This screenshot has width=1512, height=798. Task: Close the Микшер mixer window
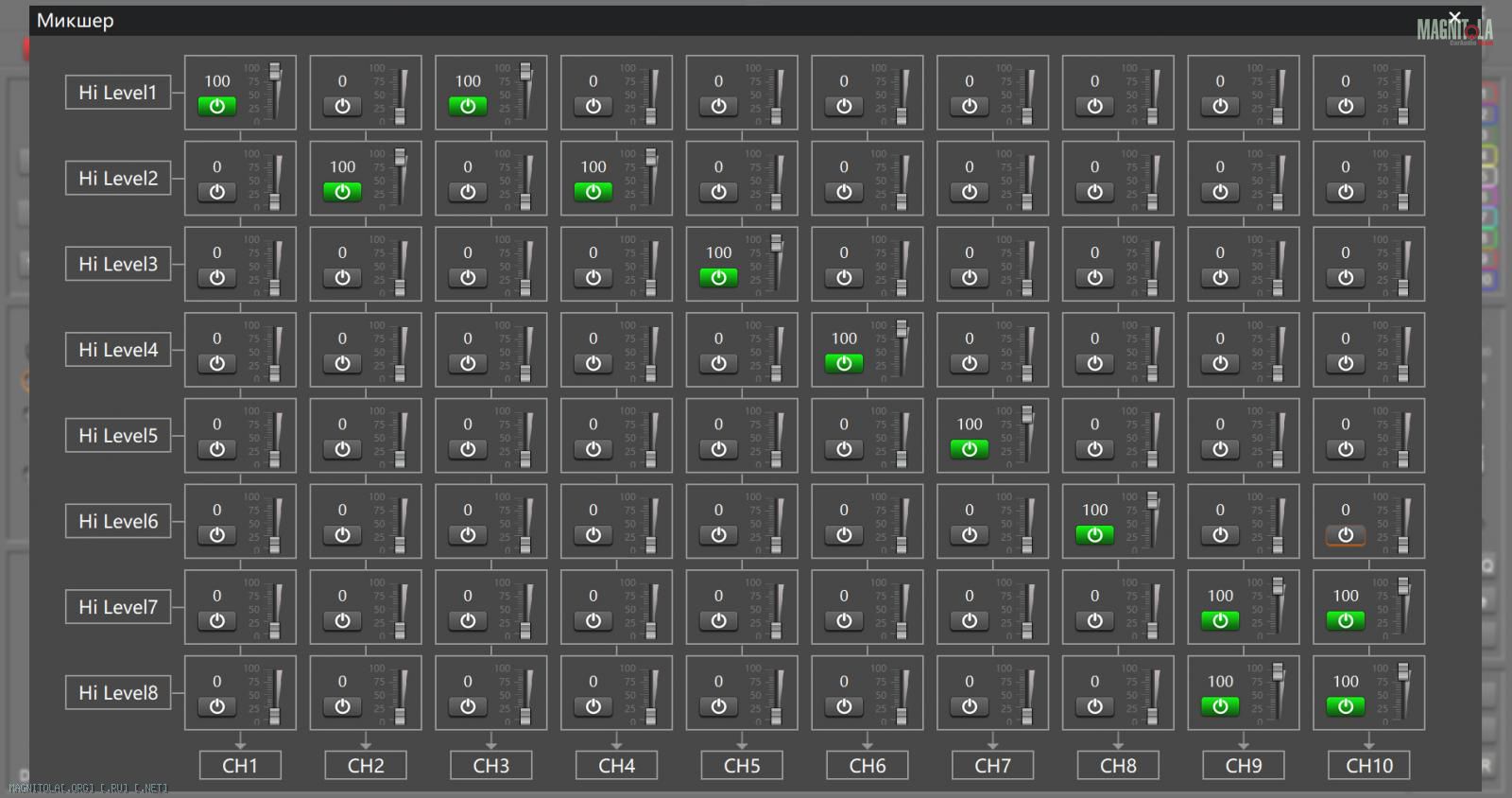[1455, 18]
